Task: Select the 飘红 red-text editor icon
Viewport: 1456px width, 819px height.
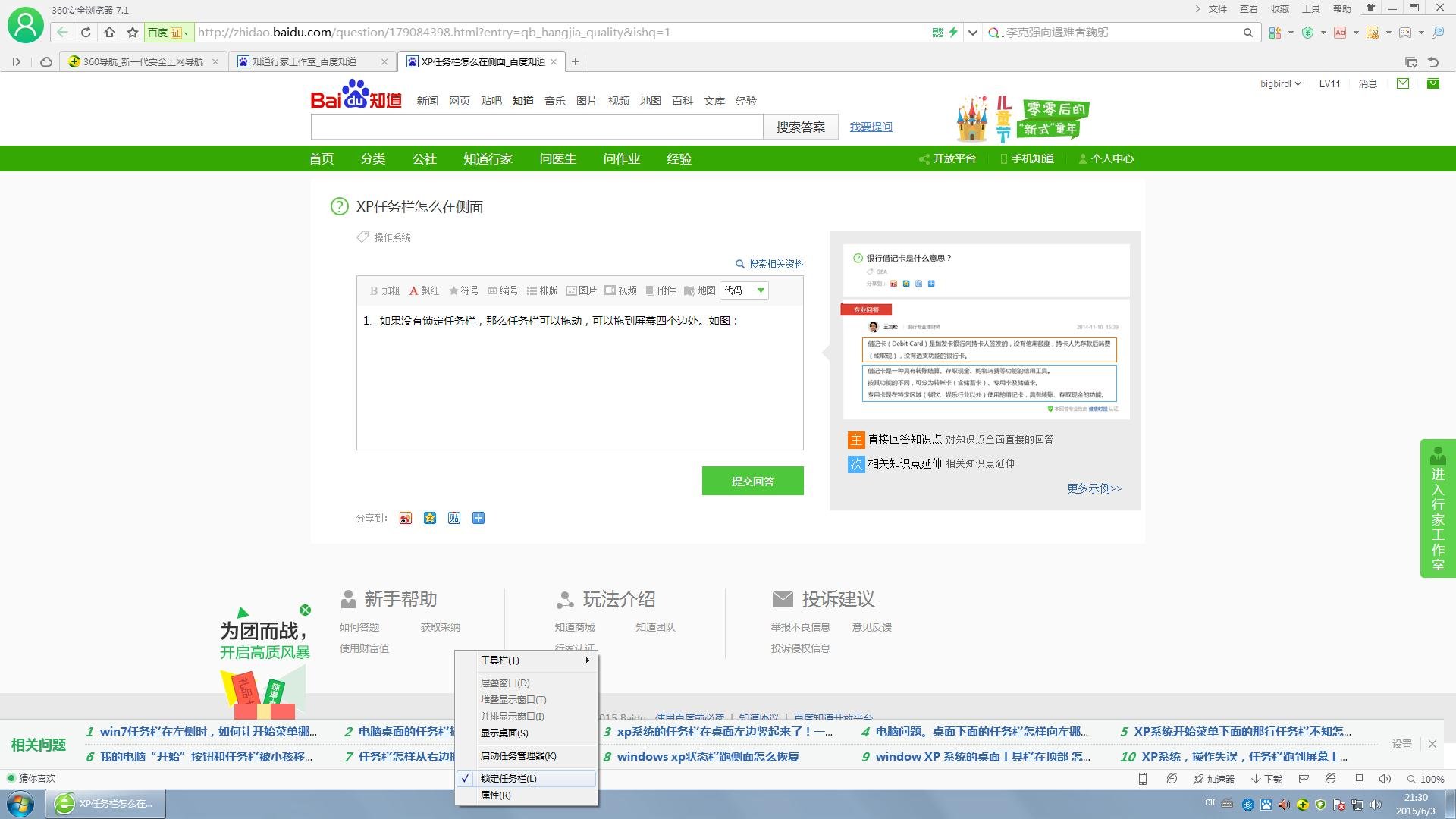Action: (x=424, y=290)
